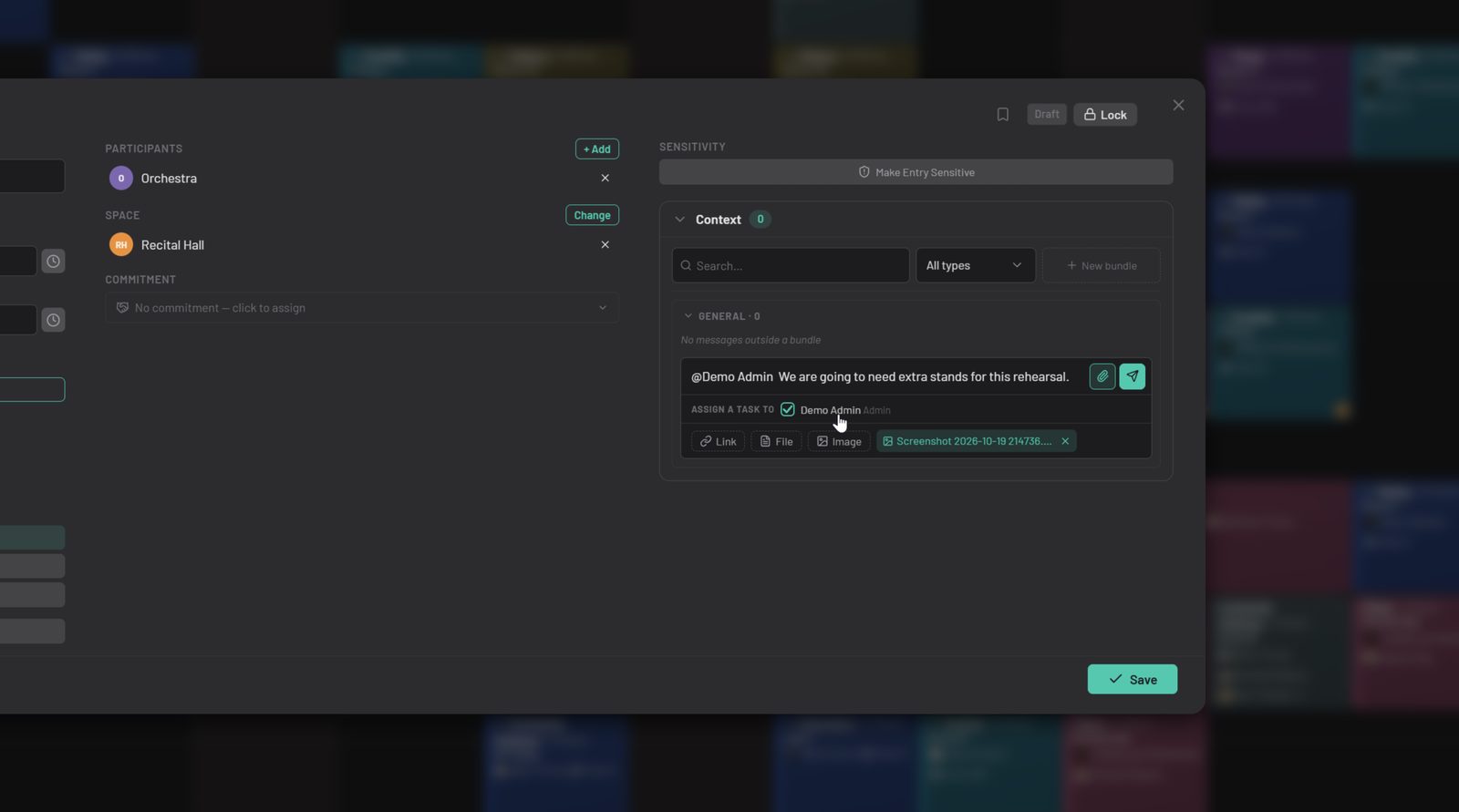This screenshot has width=1459, height=812.
Task: Click the Orchestra participant avatar
Action: click(121, 178)
